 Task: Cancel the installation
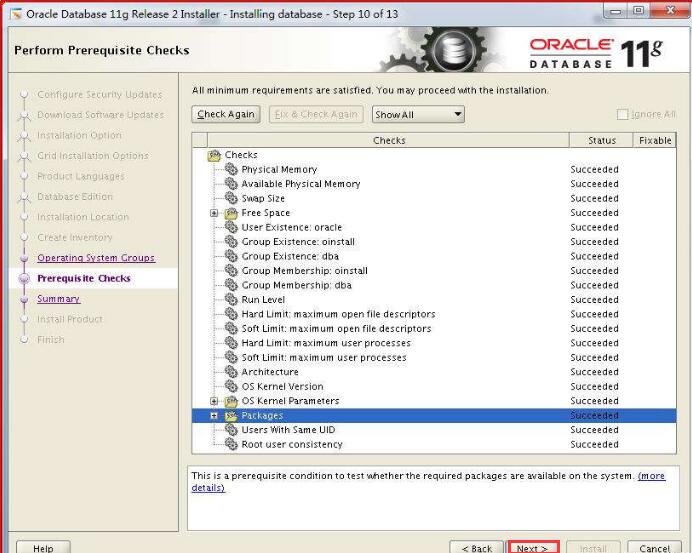[654, 548]
